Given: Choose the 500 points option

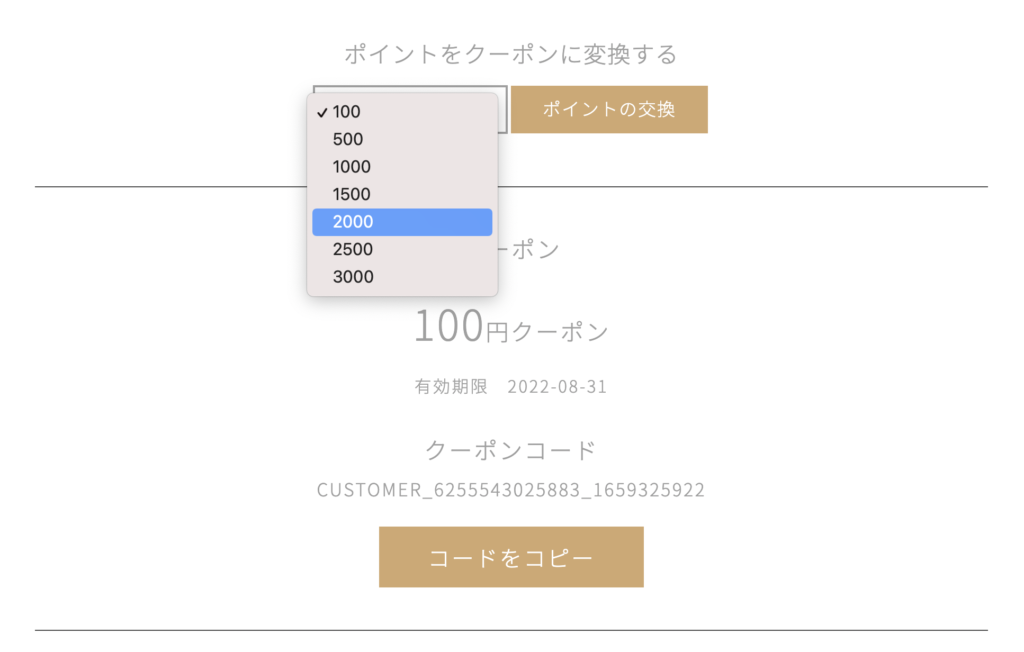Looking at the screenshot, I should coord(348,139).
